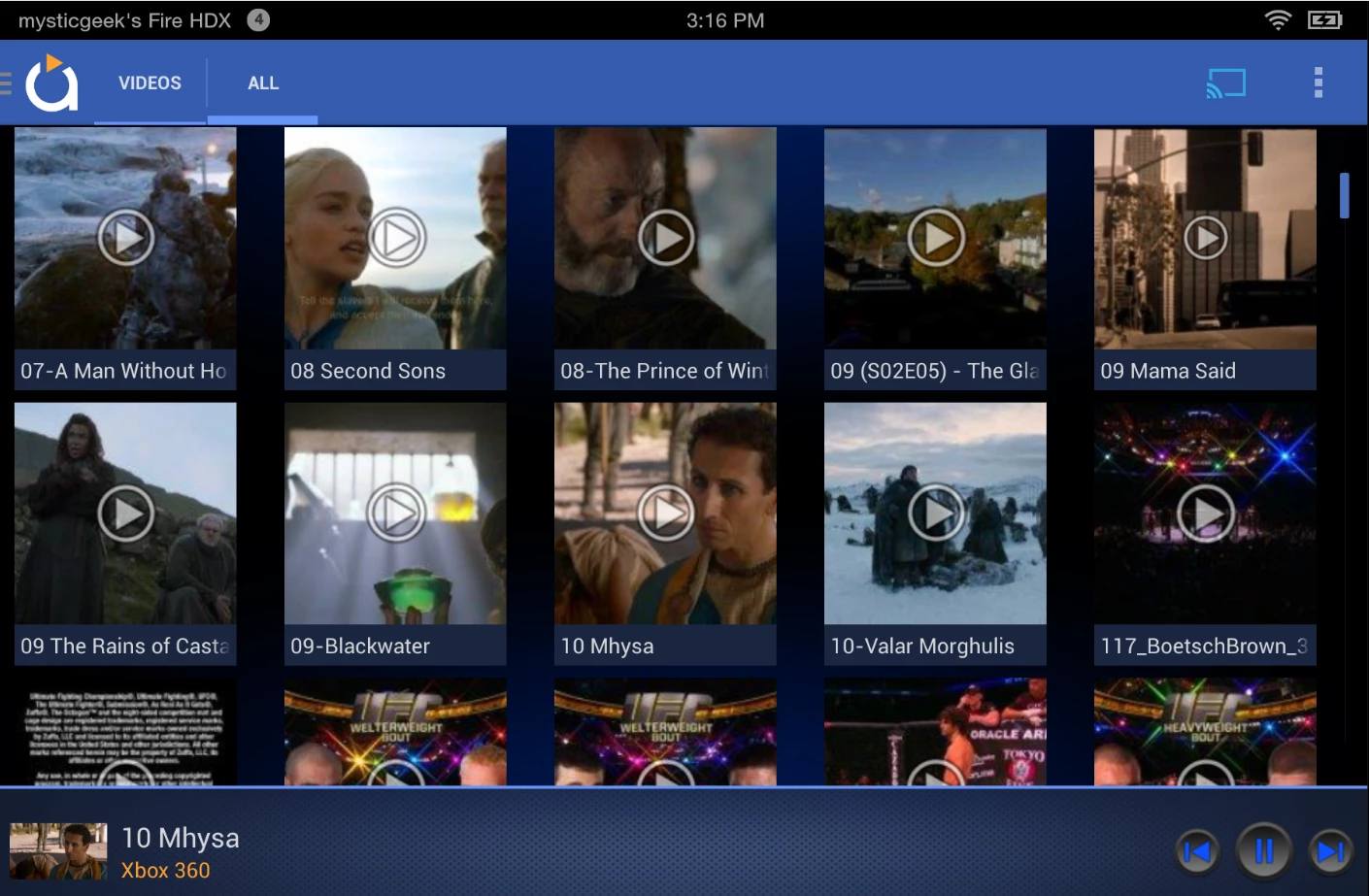This screenshot has height=896, width=1369.
Task: Play 09 (S02E05) - The Gla video
Action: [x=936, y=238]
